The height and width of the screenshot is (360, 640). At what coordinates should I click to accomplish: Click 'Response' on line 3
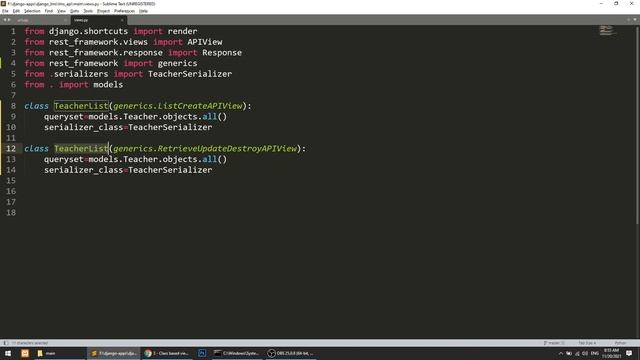pos(222,53)
